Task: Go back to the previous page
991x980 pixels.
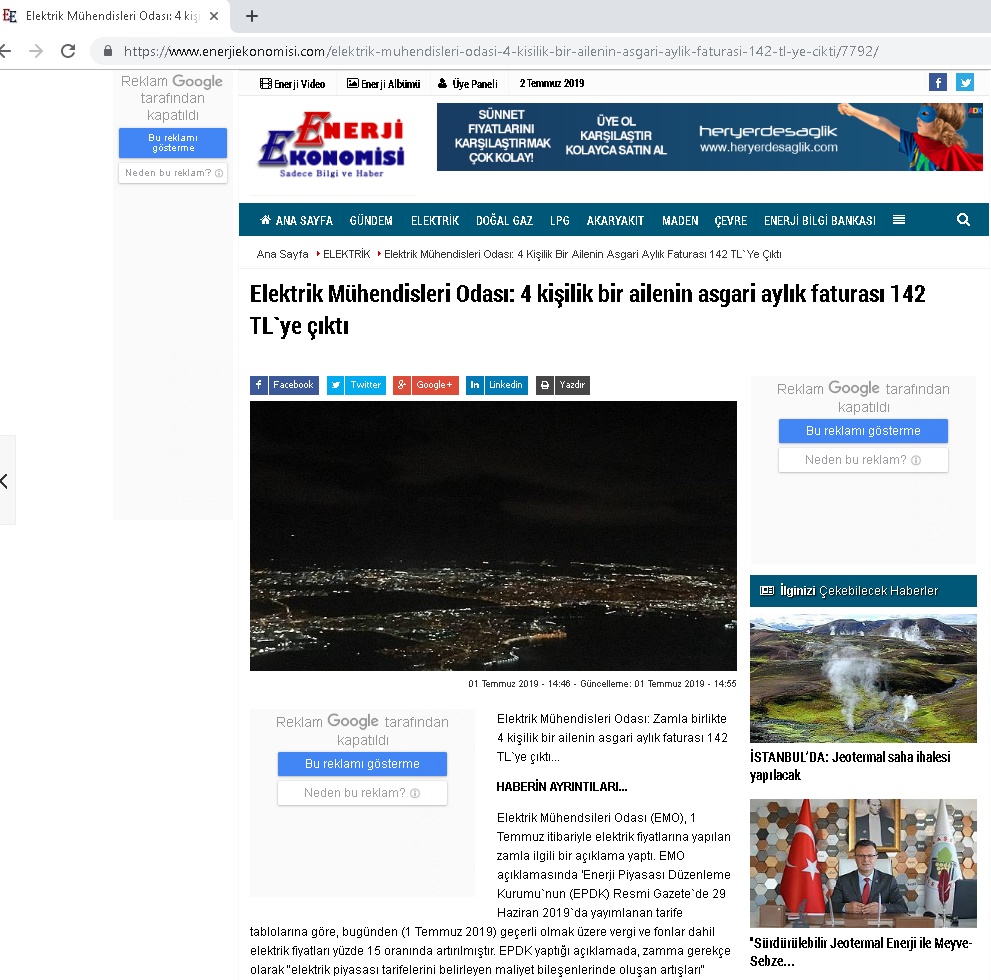Action: pyautogui.click(x=5, y=51)
